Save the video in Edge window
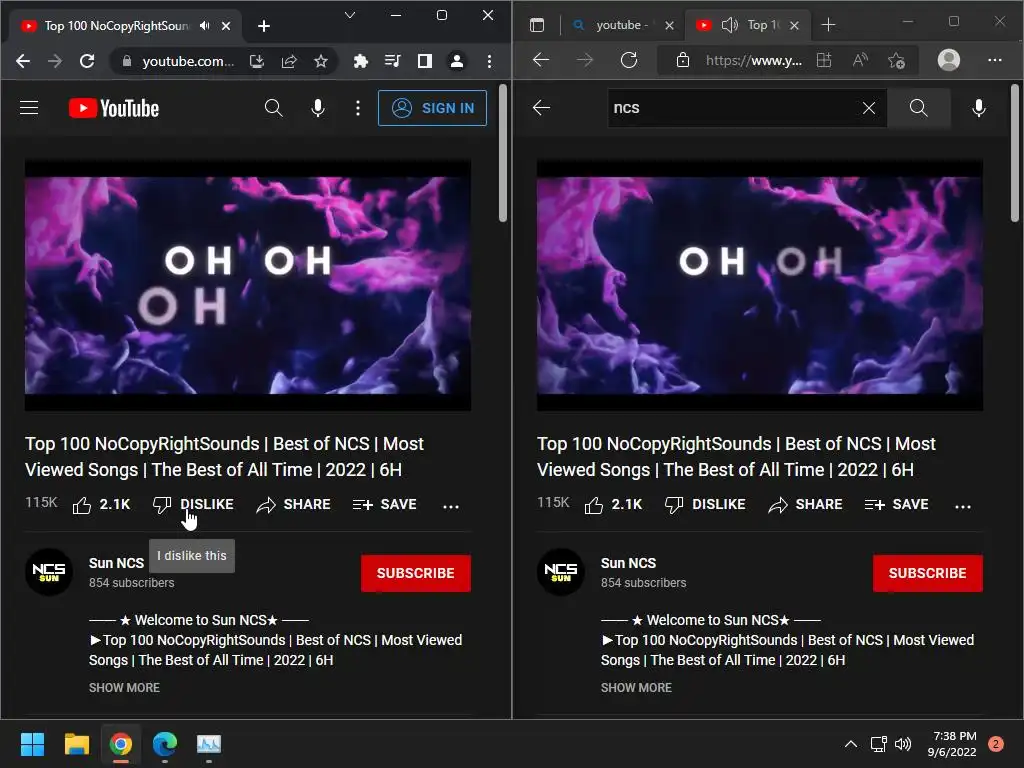 (x=897, y=505)
